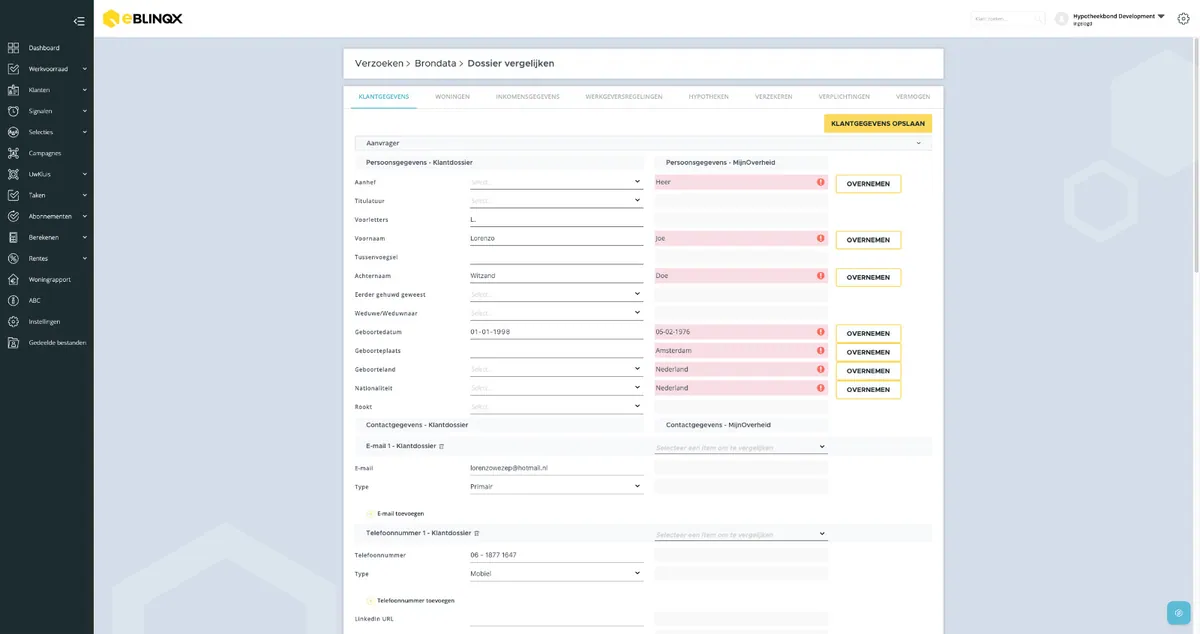1200x634 pixels.
Task: Click the ABC sidebar icon
Action: click(13, 300)
